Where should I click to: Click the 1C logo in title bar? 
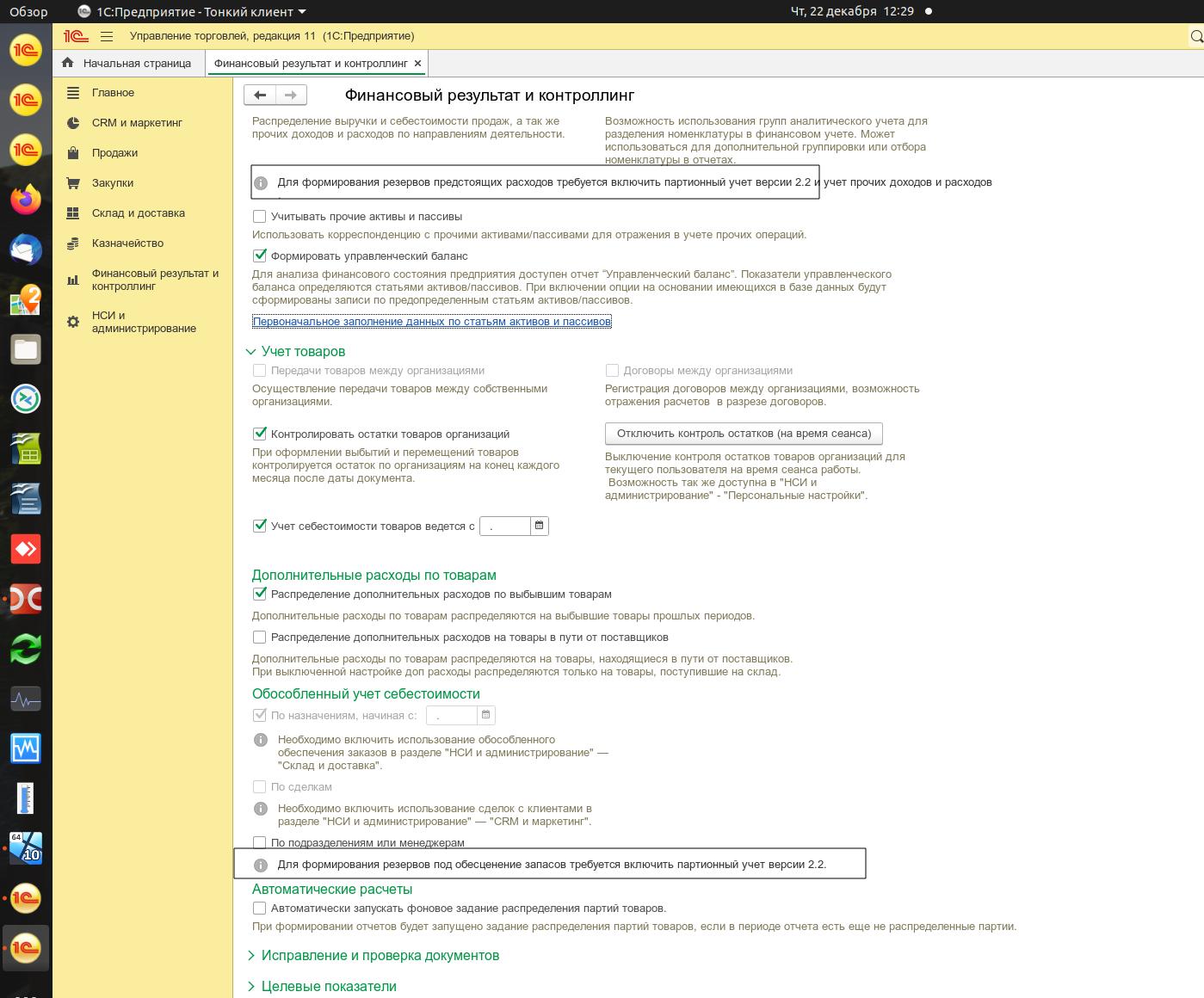pos(76,36)
